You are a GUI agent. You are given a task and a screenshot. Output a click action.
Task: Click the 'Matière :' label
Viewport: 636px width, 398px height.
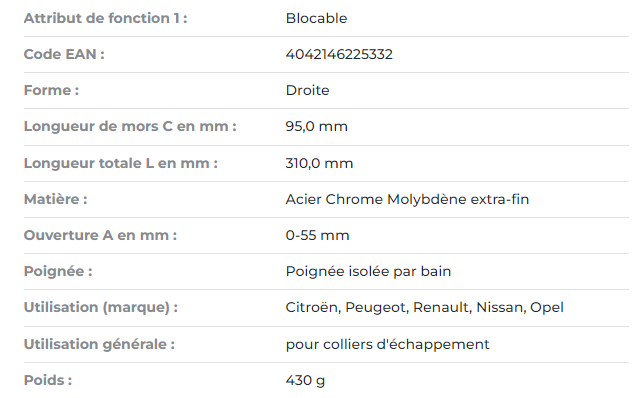point(56,199)
